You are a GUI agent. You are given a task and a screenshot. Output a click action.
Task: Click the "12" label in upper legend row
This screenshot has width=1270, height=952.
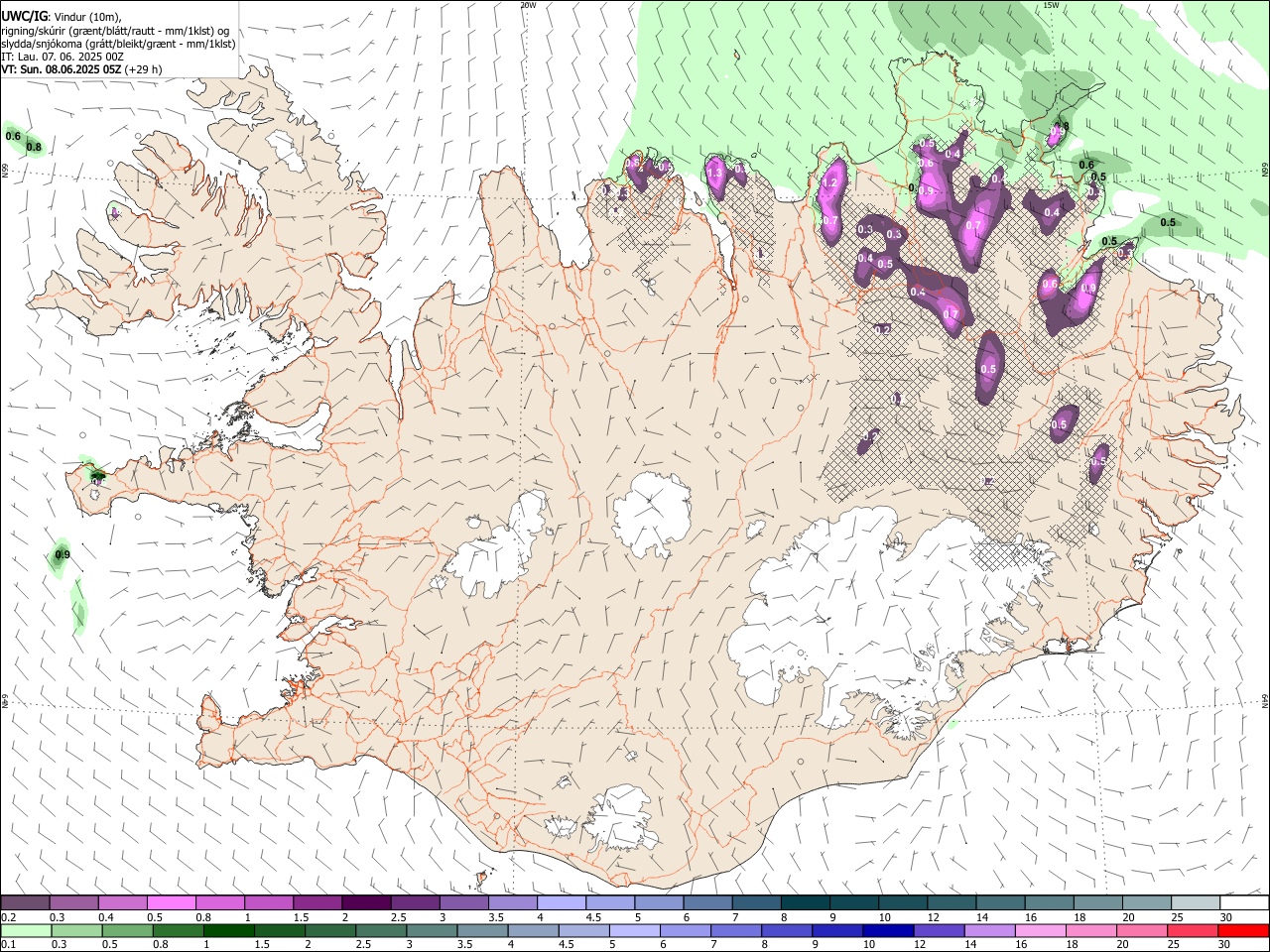coord(933,917)
